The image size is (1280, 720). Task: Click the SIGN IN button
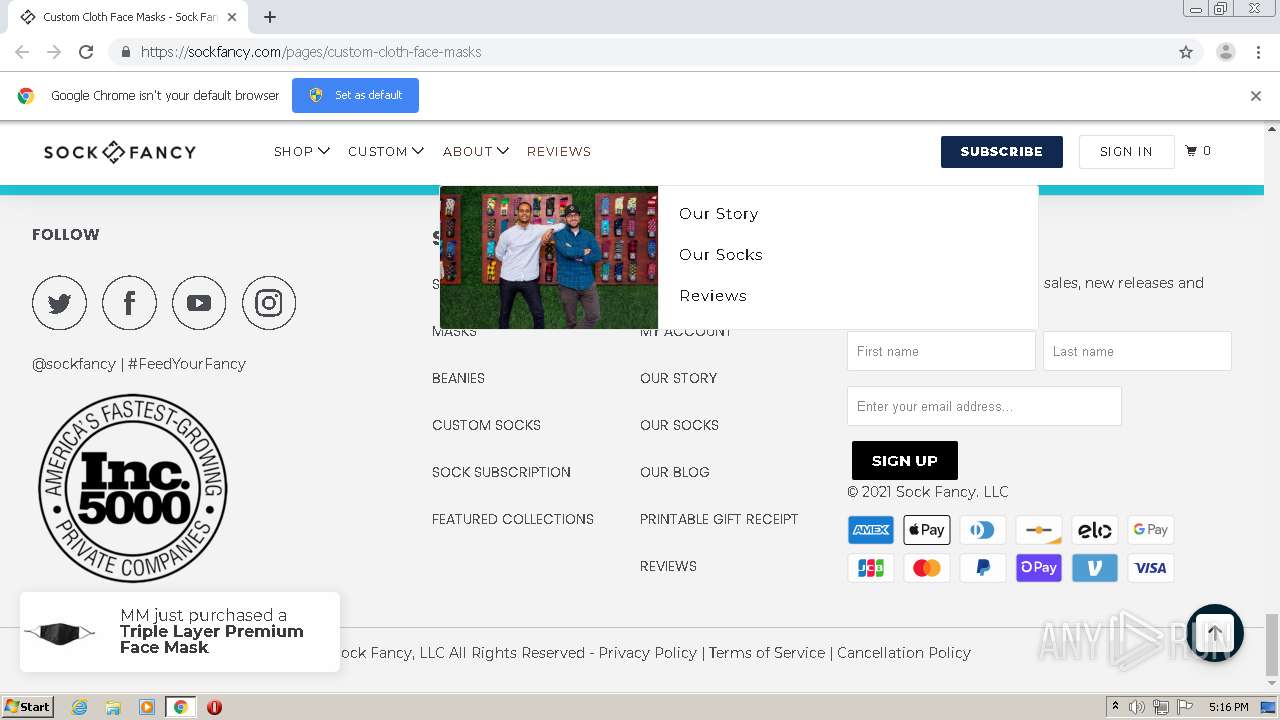click(x=1126, y=152)
